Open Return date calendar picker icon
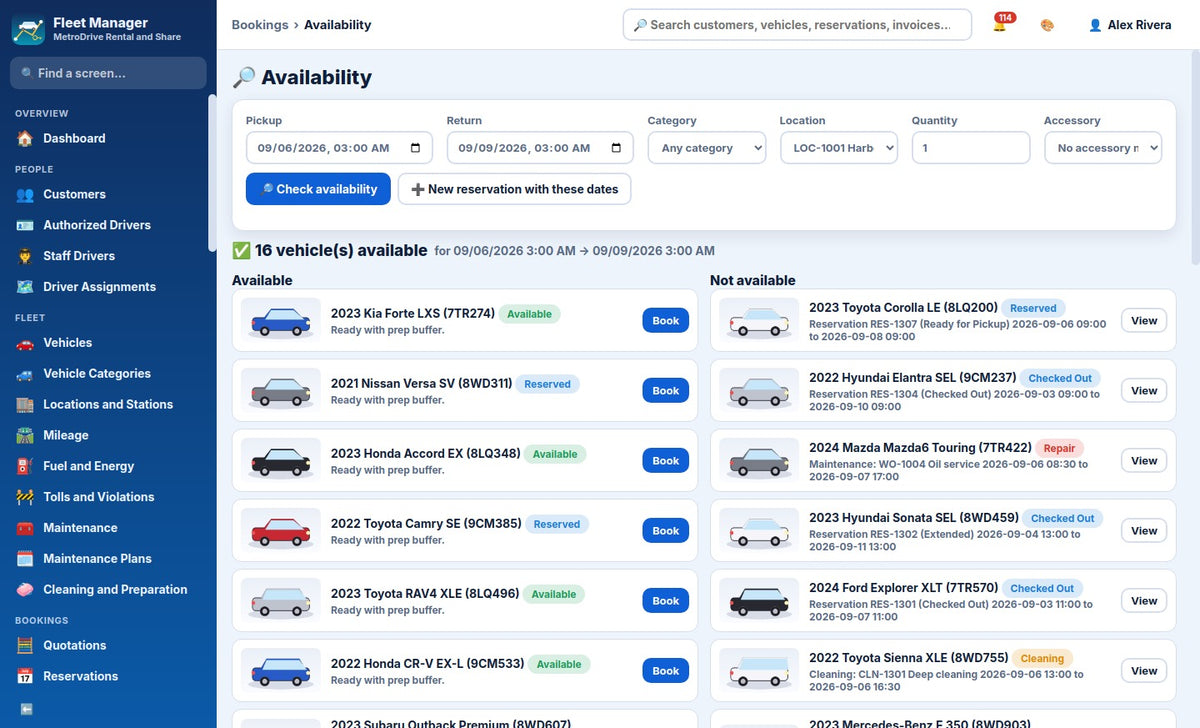 [616, 148]
